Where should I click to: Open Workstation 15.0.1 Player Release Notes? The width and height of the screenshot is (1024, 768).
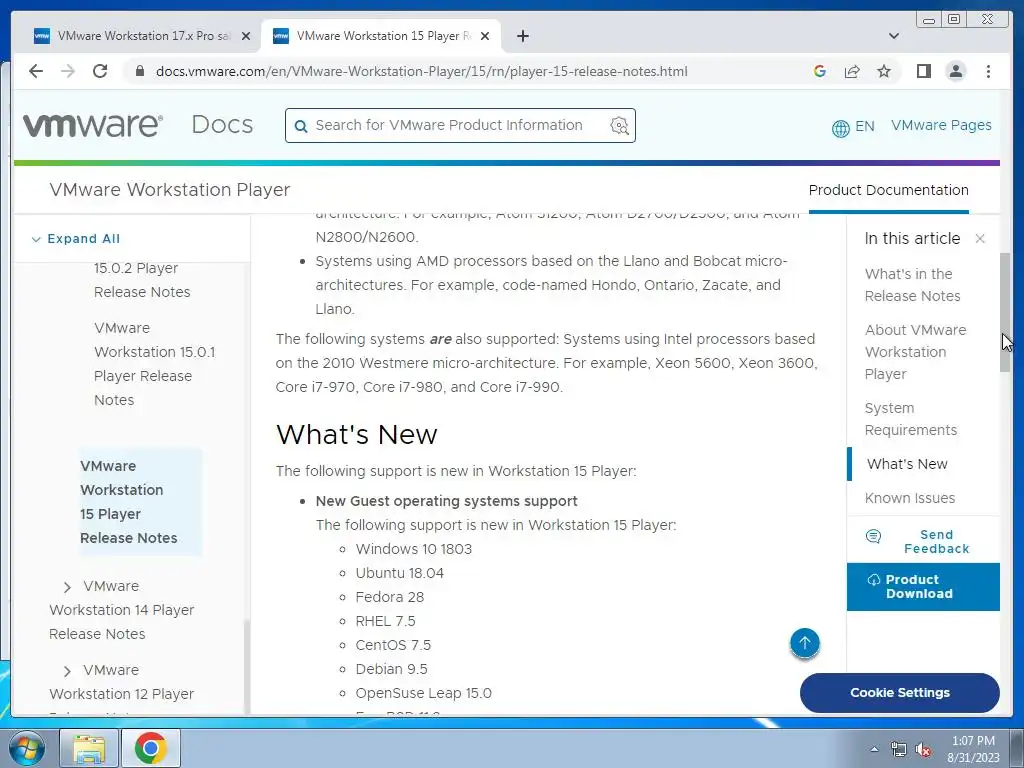point(154,364)
